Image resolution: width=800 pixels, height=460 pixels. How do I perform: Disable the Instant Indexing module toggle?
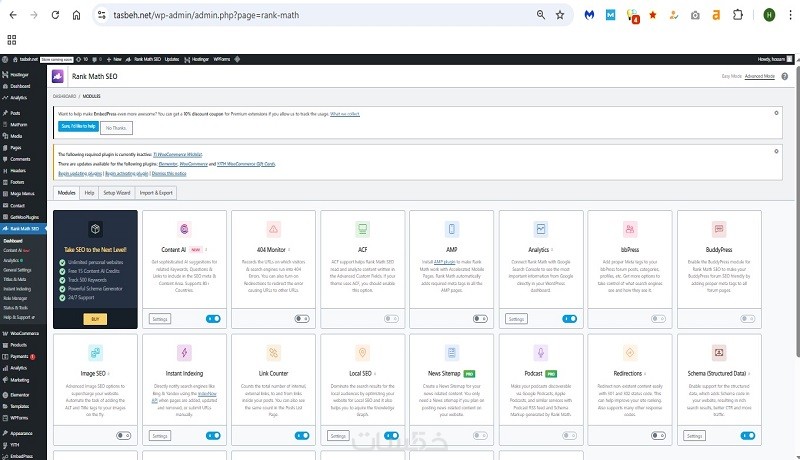pos(213,436)
